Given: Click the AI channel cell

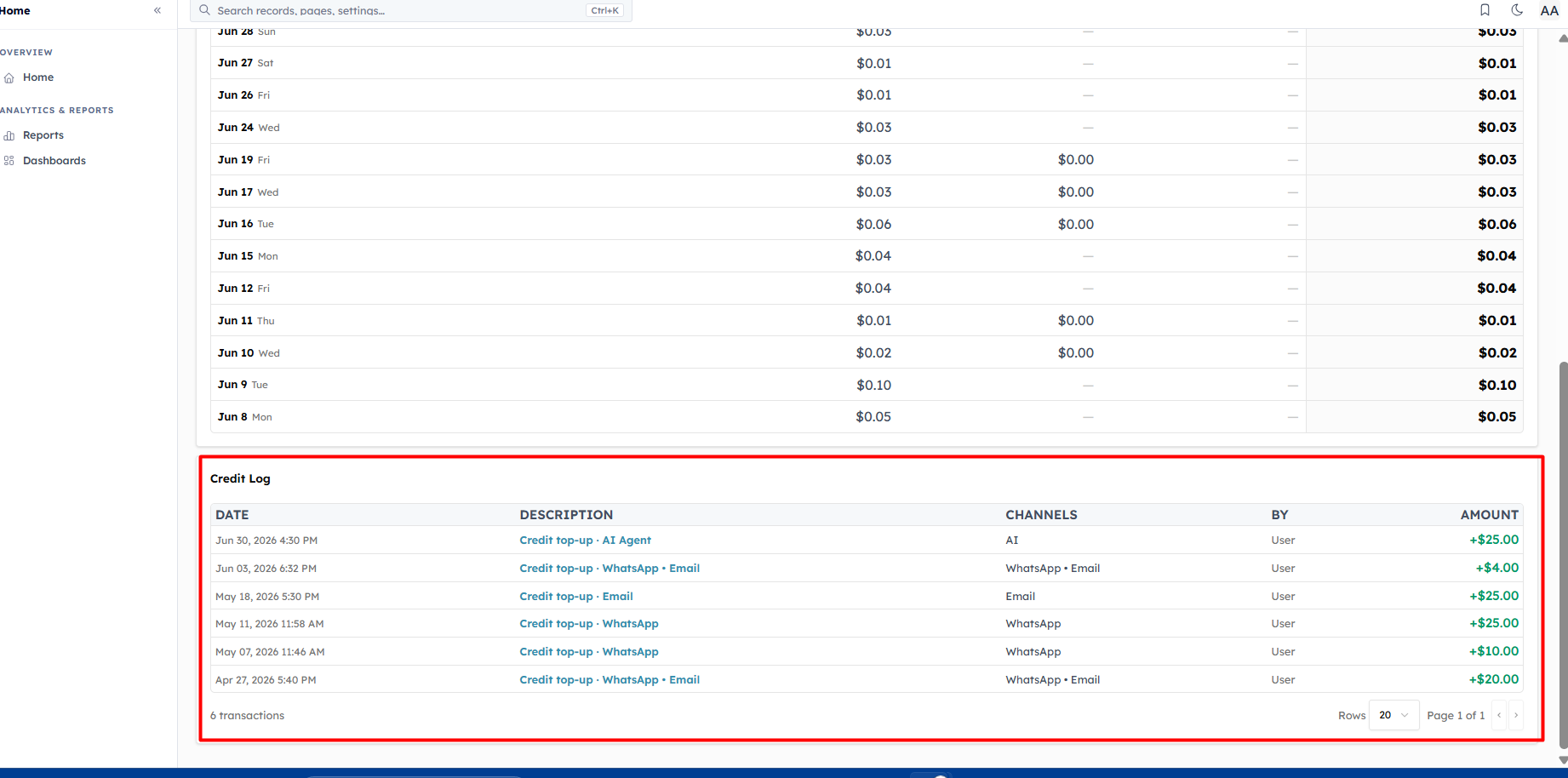Looking at the screenshot, I should 1011,540.
